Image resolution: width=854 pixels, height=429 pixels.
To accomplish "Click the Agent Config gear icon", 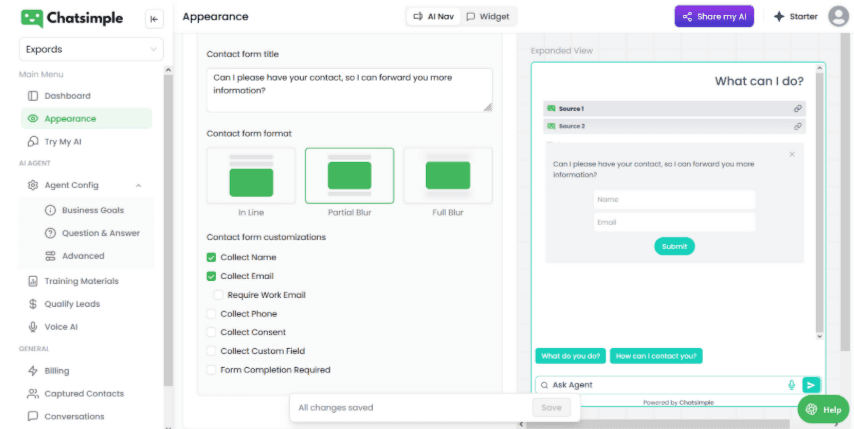I will (33, 185).
